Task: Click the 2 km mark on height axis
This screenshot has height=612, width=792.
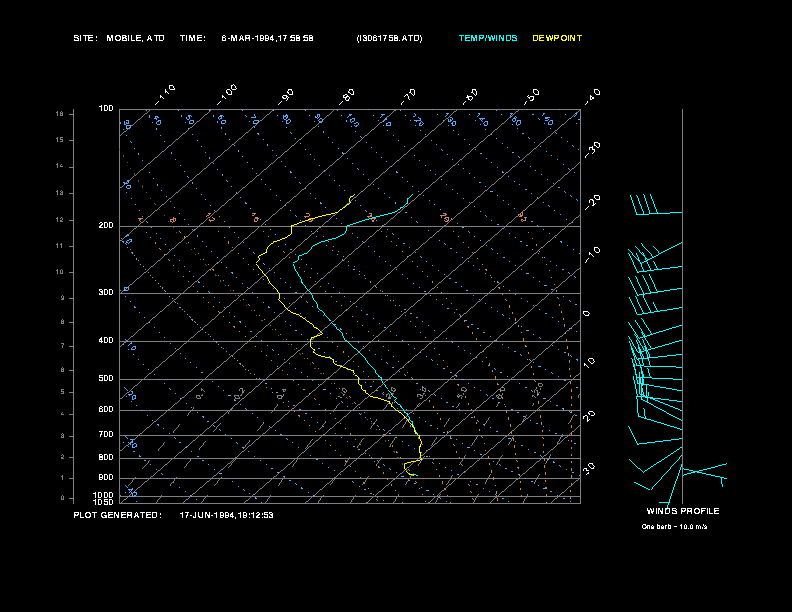Action: tap(63, 457)
